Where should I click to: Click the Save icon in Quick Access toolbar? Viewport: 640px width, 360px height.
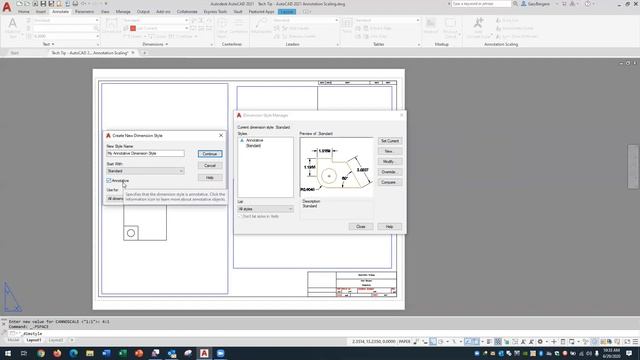point(43,4)
